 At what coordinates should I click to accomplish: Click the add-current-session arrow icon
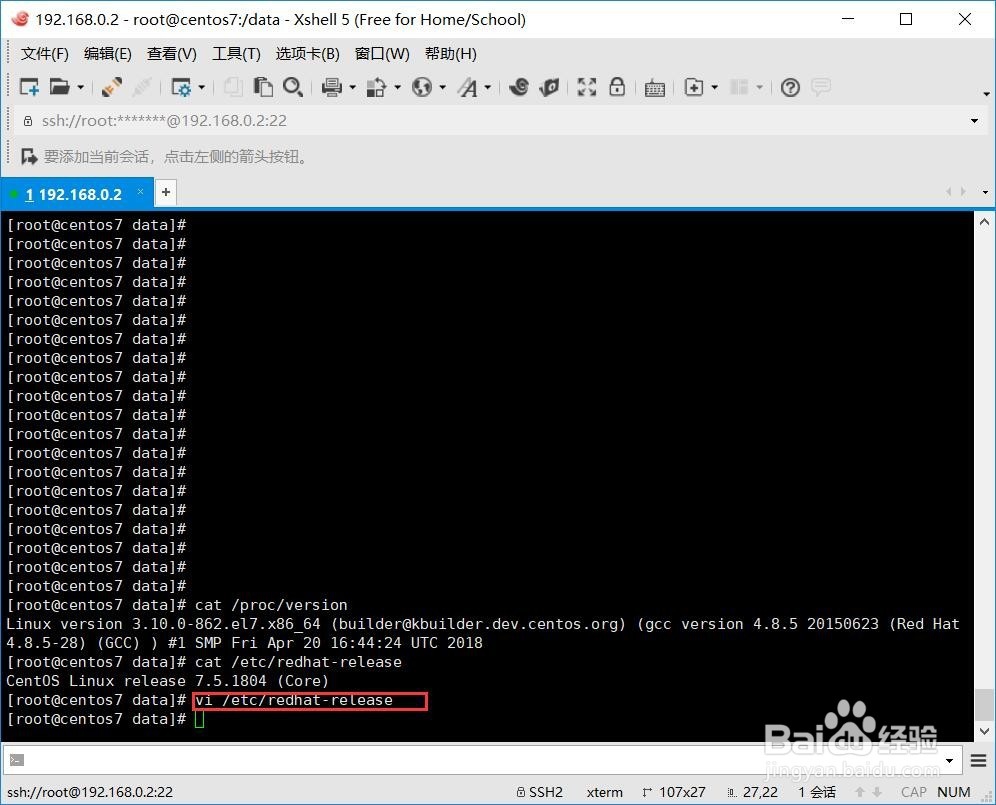tap(29, 156)
